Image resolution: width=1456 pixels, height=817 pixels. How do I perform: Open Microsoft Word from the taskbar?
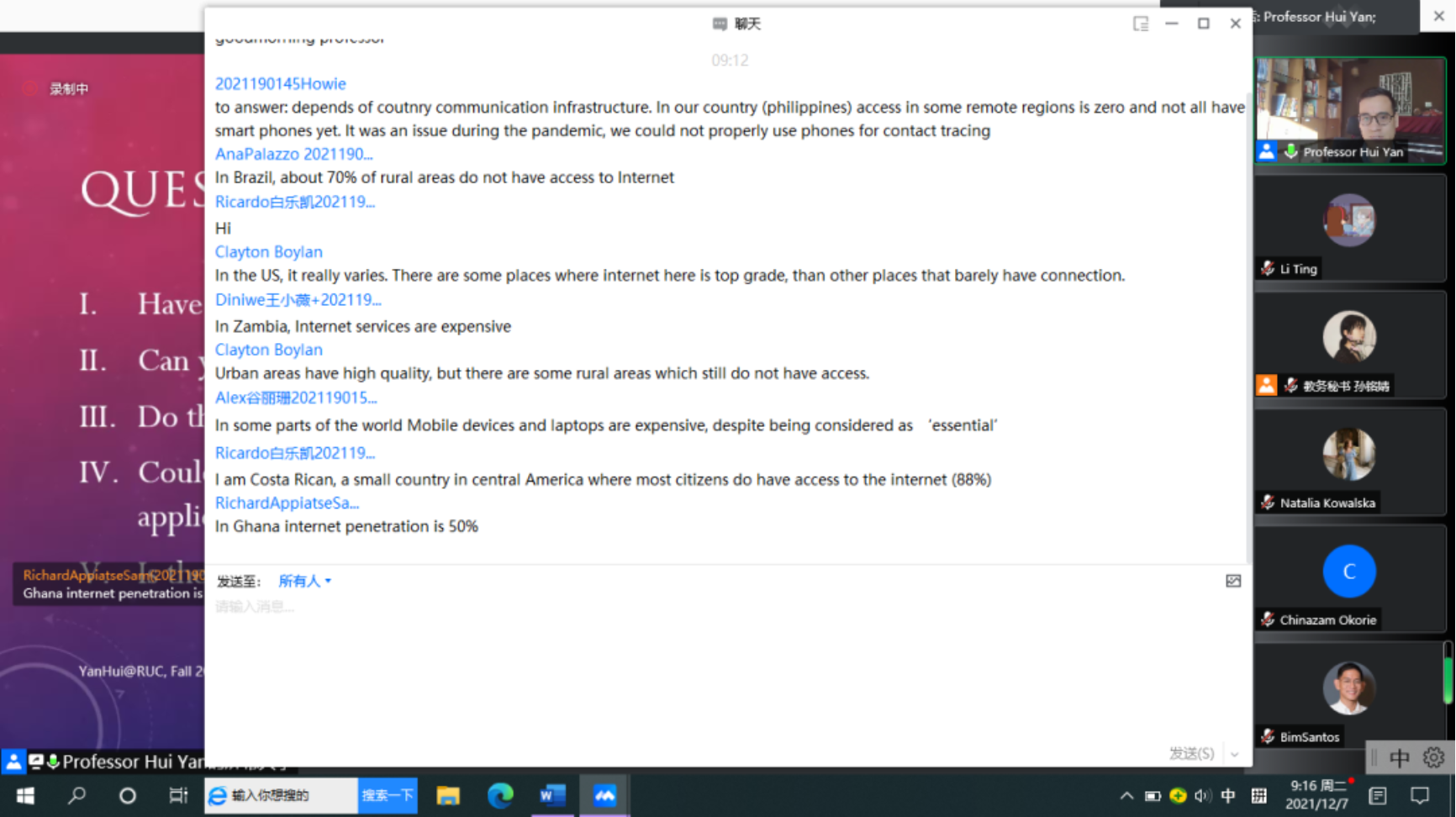pyautogui.click(x=552, y=795)
